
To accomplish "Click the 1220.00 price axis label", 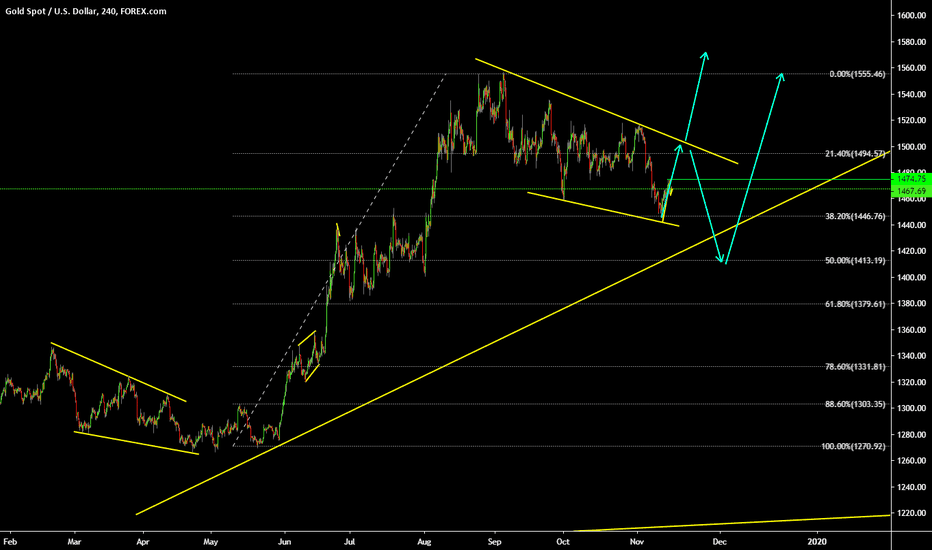I will (909, 513).
